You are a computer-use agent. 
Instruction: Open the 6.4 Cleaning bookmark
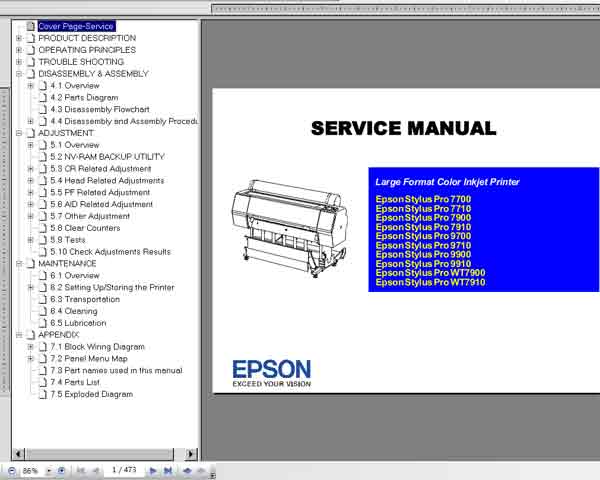pos(73,311)
